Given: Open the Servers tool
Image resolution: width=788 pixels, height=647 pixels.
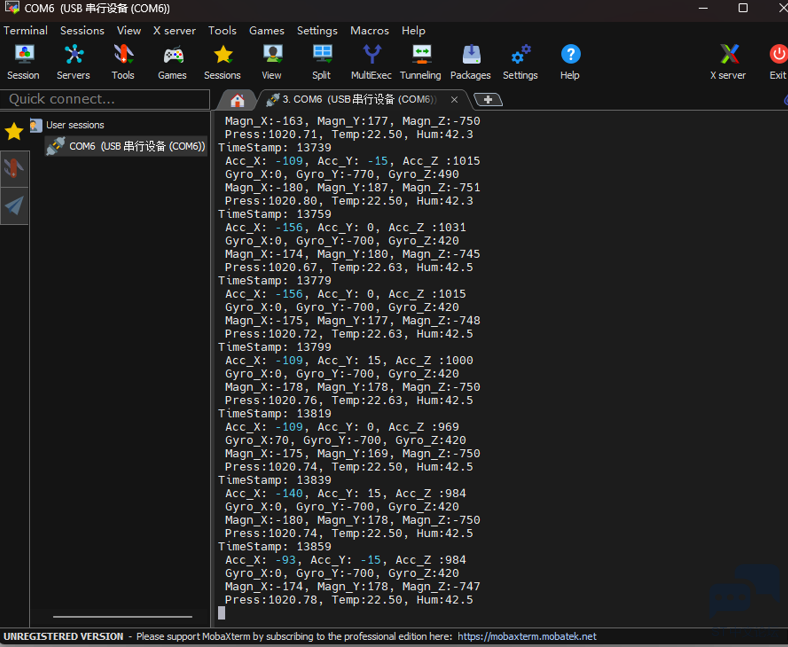Looking at the screenshot, I should click(x=73, y=61).
